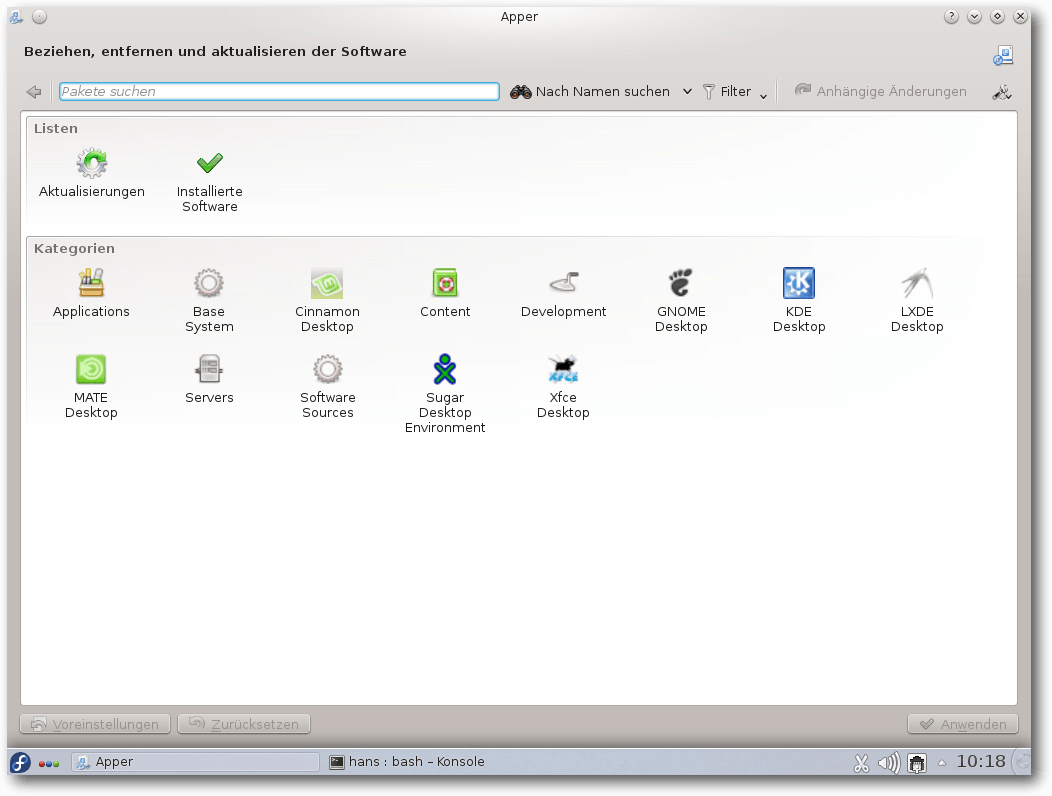Screen dimensions: 1052x796
Task: Open the MATE Desktop category
Action: 91,387
